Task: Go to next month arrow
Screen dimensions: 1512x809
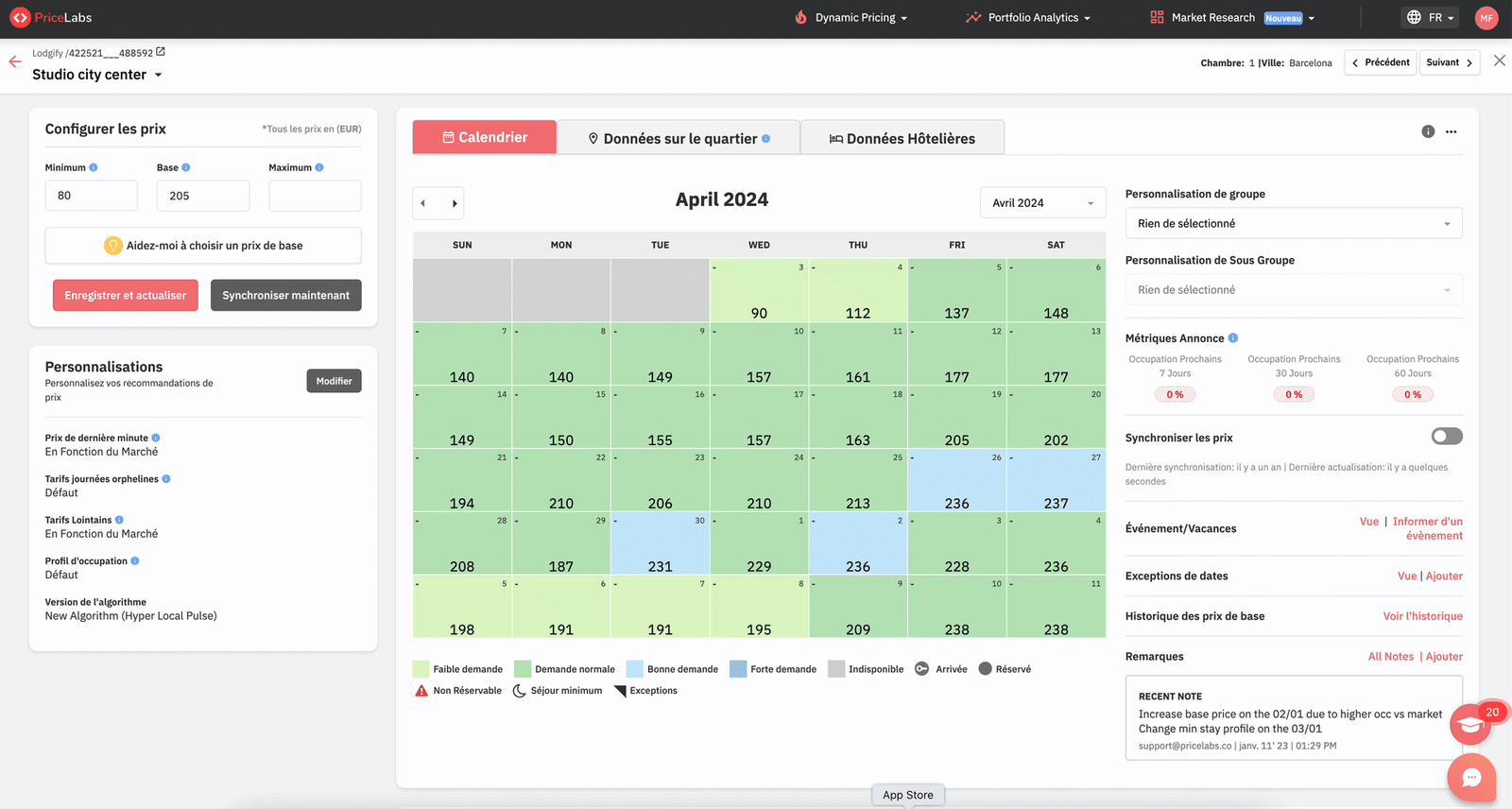Action: click(455, 203)
